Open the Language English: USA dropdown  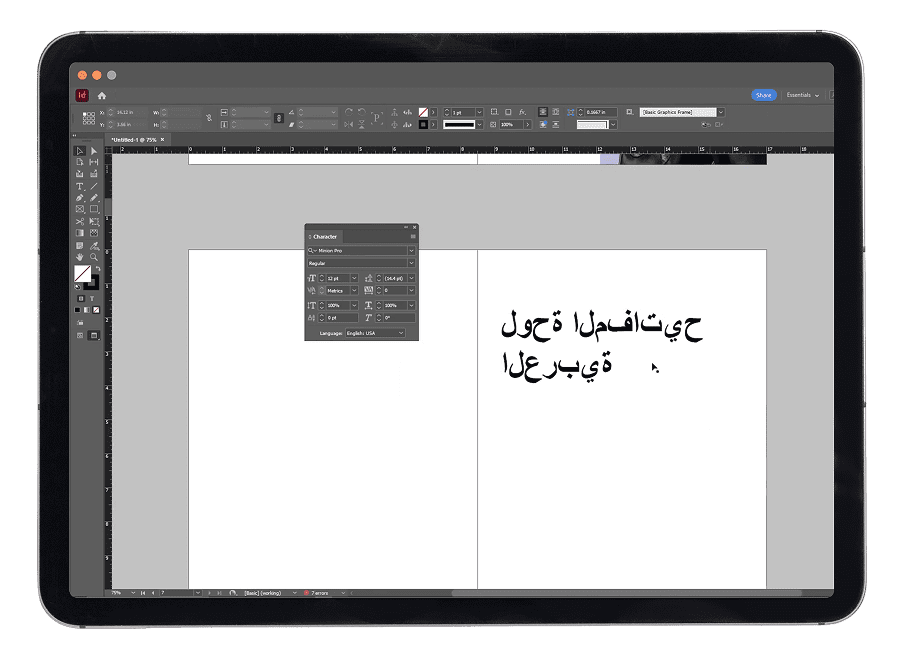[375, 333]
